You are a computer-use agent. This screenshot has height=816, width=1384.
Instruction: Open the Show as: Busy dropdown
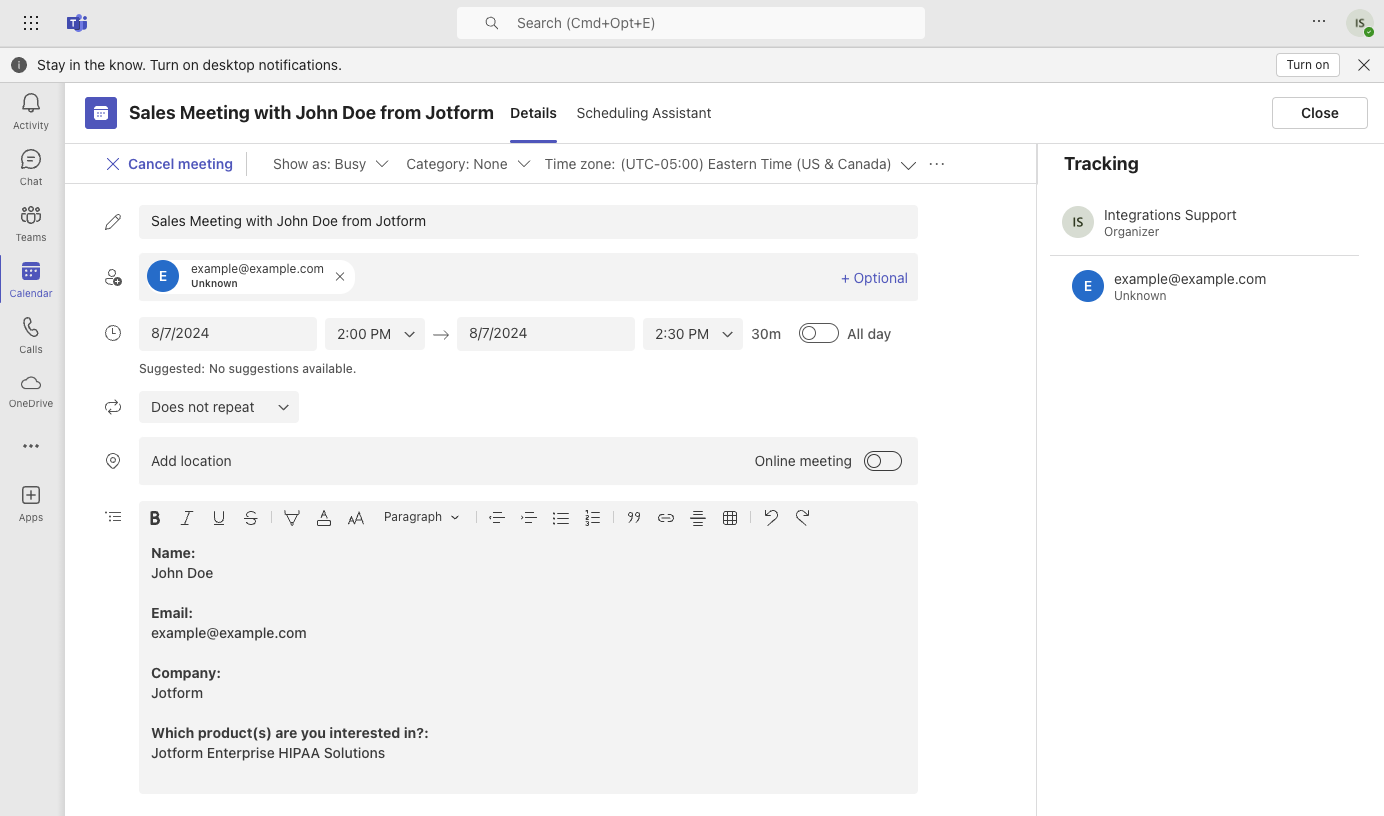point(330,164)
